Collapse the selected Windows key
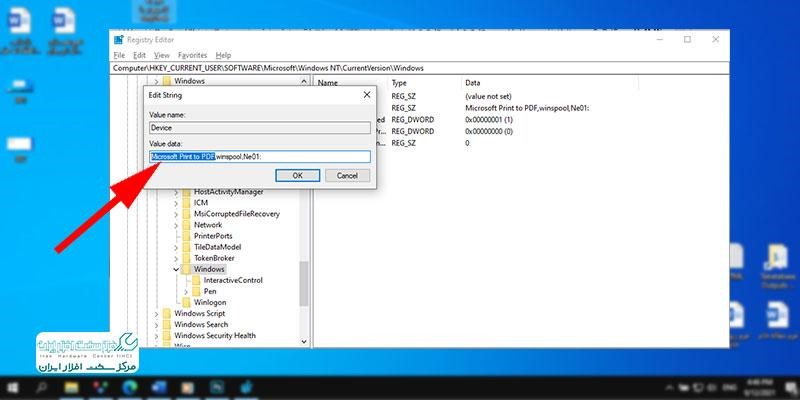The image size is (800, 400). pyautogui.click(x=176, y=269)
